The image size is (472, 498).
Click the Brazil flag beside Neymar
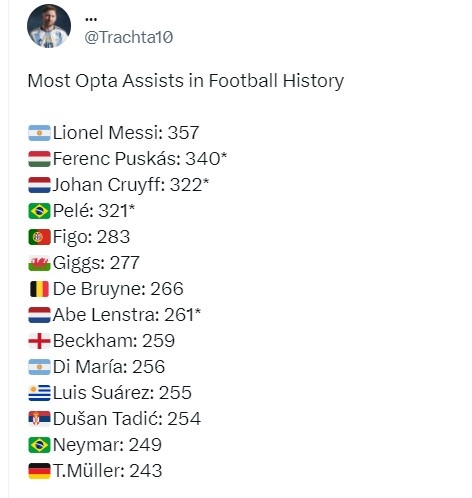click(39, 445)
